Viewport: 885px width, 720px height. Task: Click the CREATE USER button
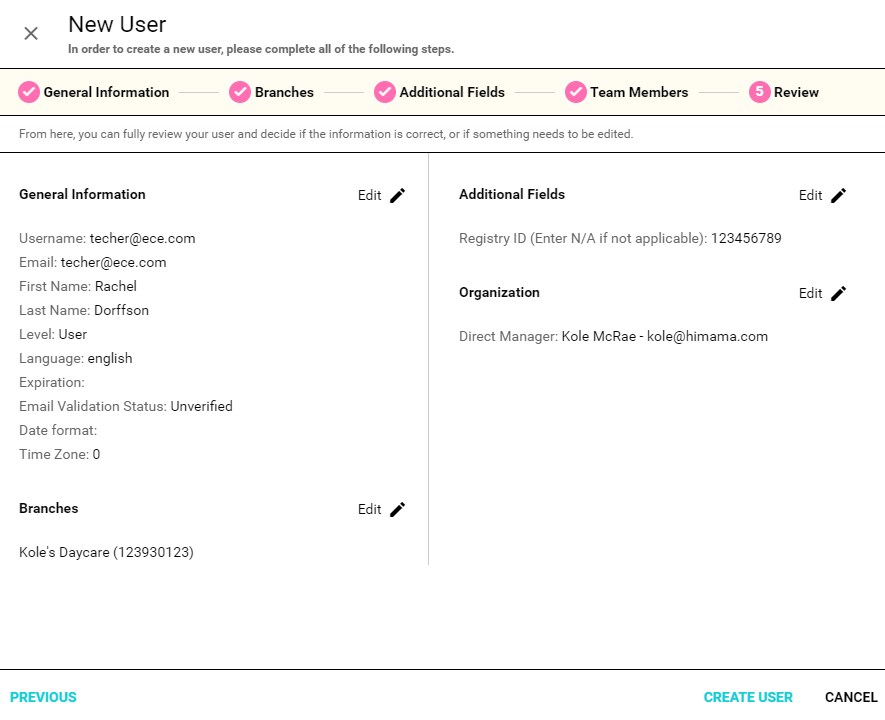click(748, 697)
